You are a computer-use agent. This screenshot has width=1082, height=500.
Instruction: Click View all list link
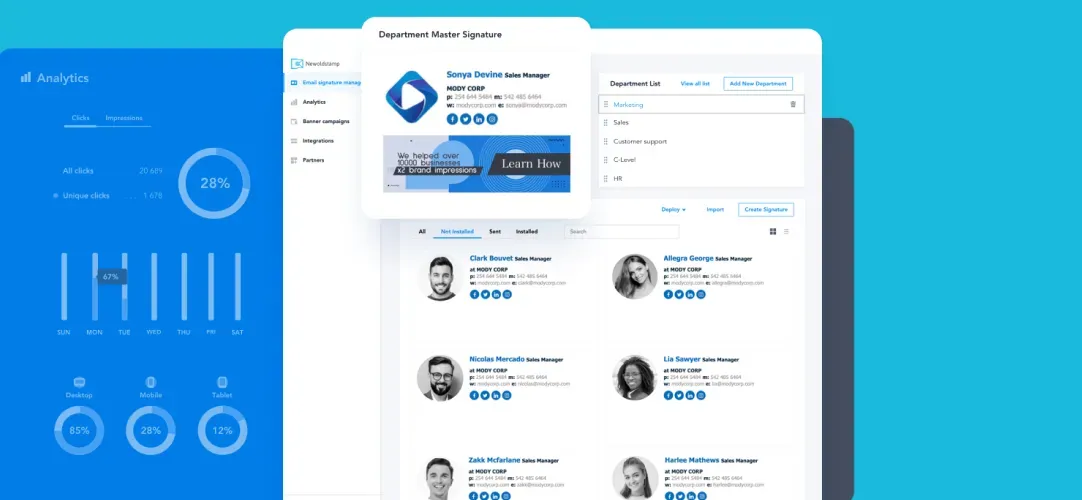695,83
